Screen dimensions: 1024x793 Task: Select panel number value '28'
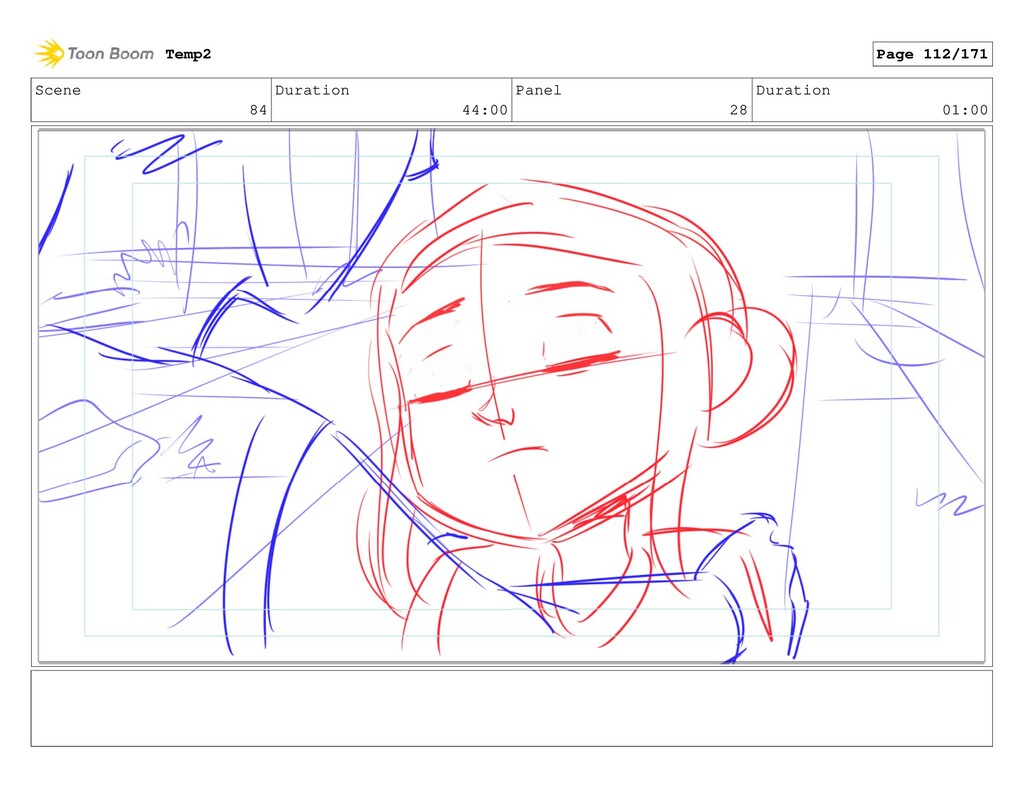pos(739,110)
